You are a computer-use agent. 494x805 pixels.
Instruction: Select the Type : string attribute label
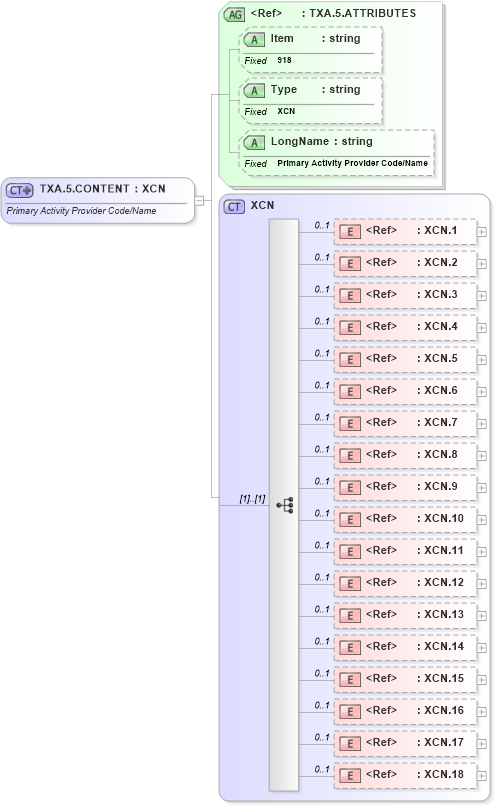315,89
